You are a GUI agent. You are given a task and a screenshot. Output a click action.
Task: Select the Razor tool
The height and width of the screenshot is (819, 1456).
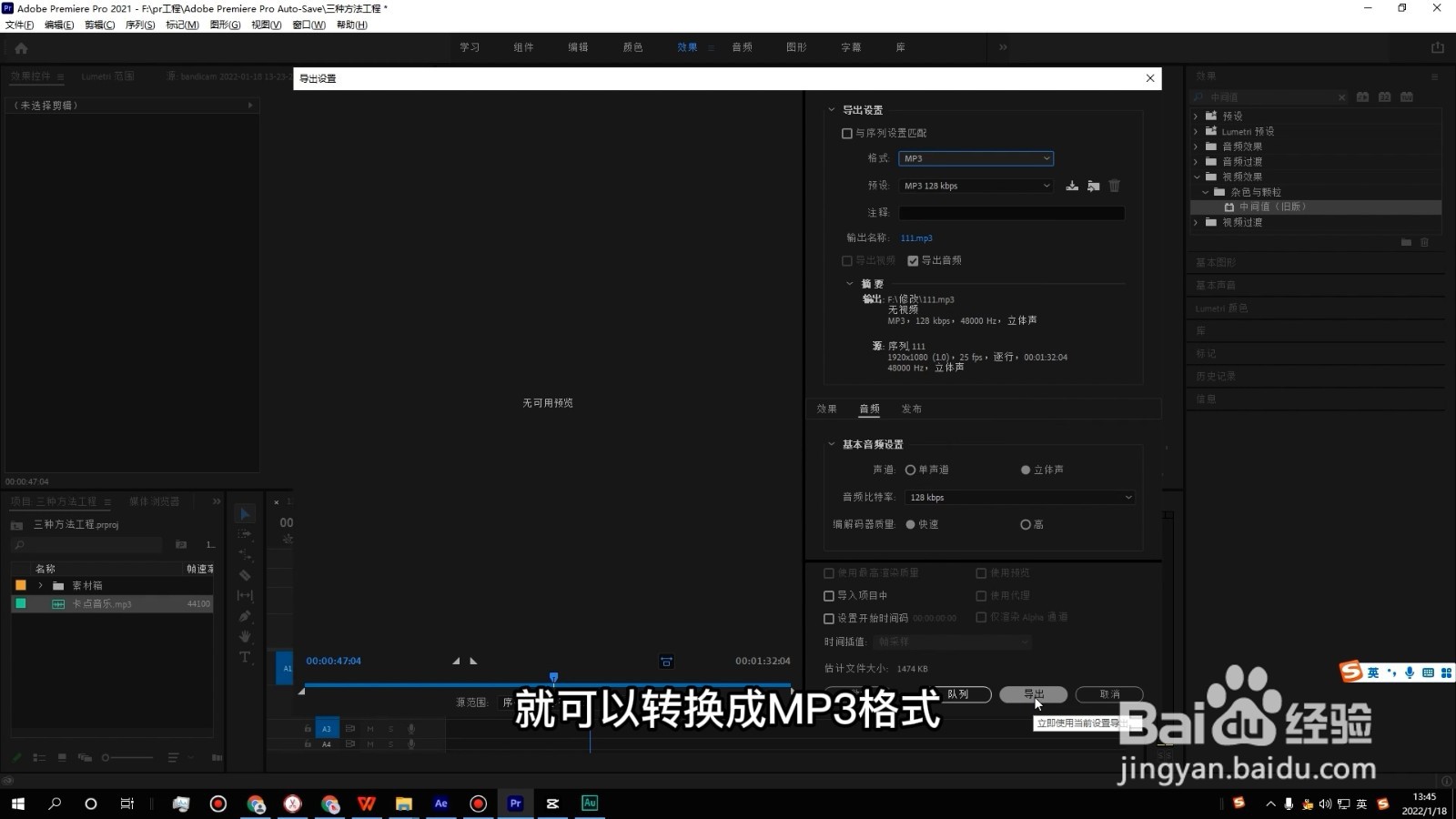244,576
